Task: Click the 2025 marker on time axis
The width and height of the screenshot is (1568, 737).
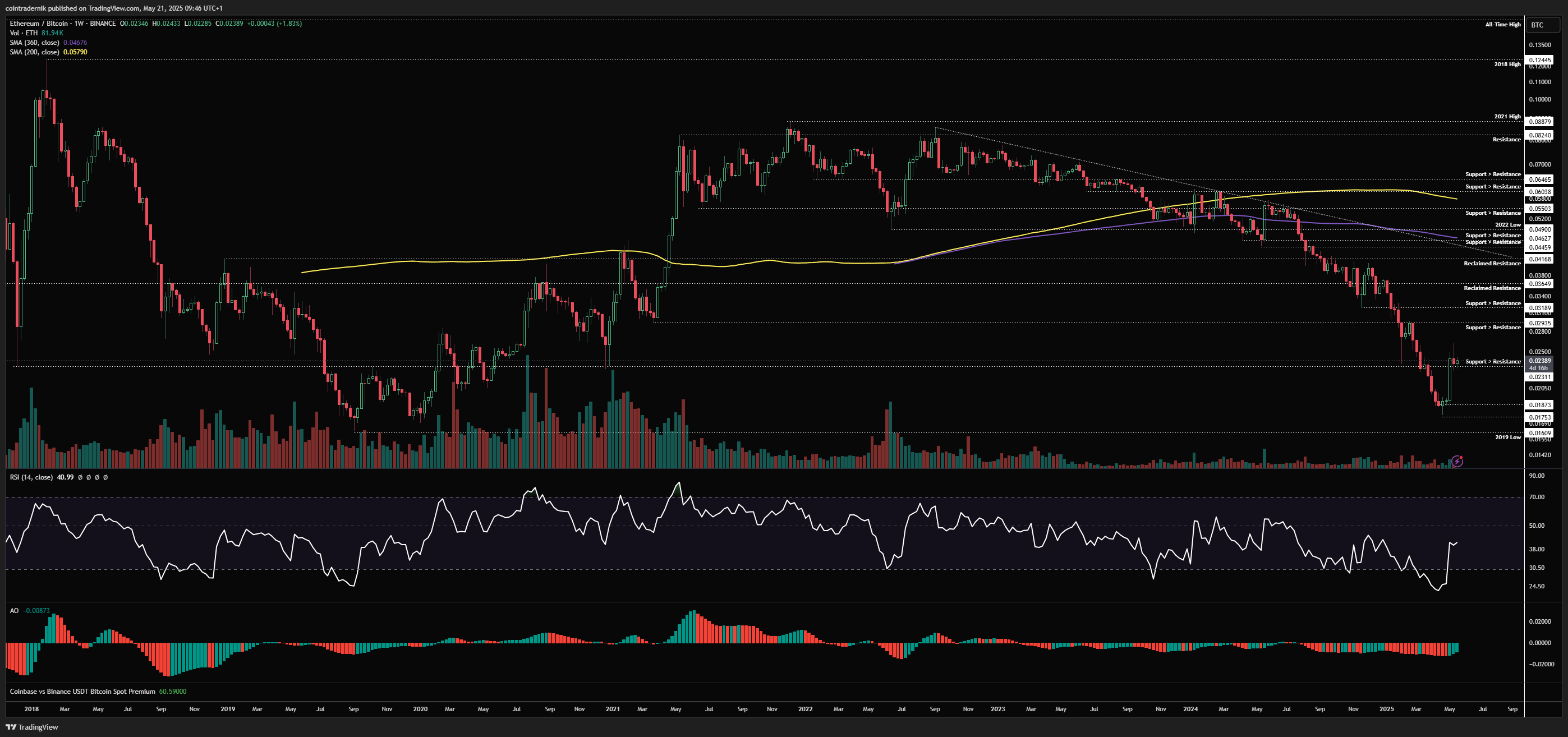Action: click(1386, 709)
